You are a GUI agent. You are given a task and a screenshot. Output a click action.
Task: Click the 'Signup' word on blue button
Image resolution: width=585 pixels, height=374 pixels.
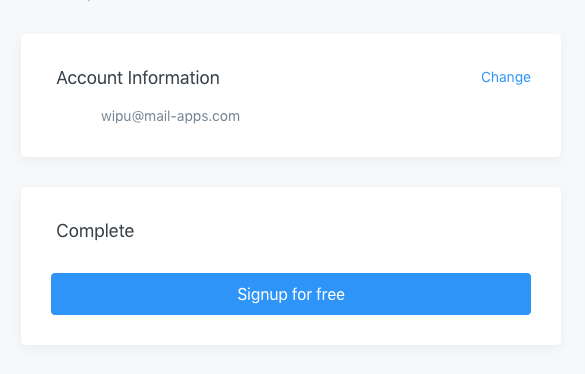click(262, 294)
